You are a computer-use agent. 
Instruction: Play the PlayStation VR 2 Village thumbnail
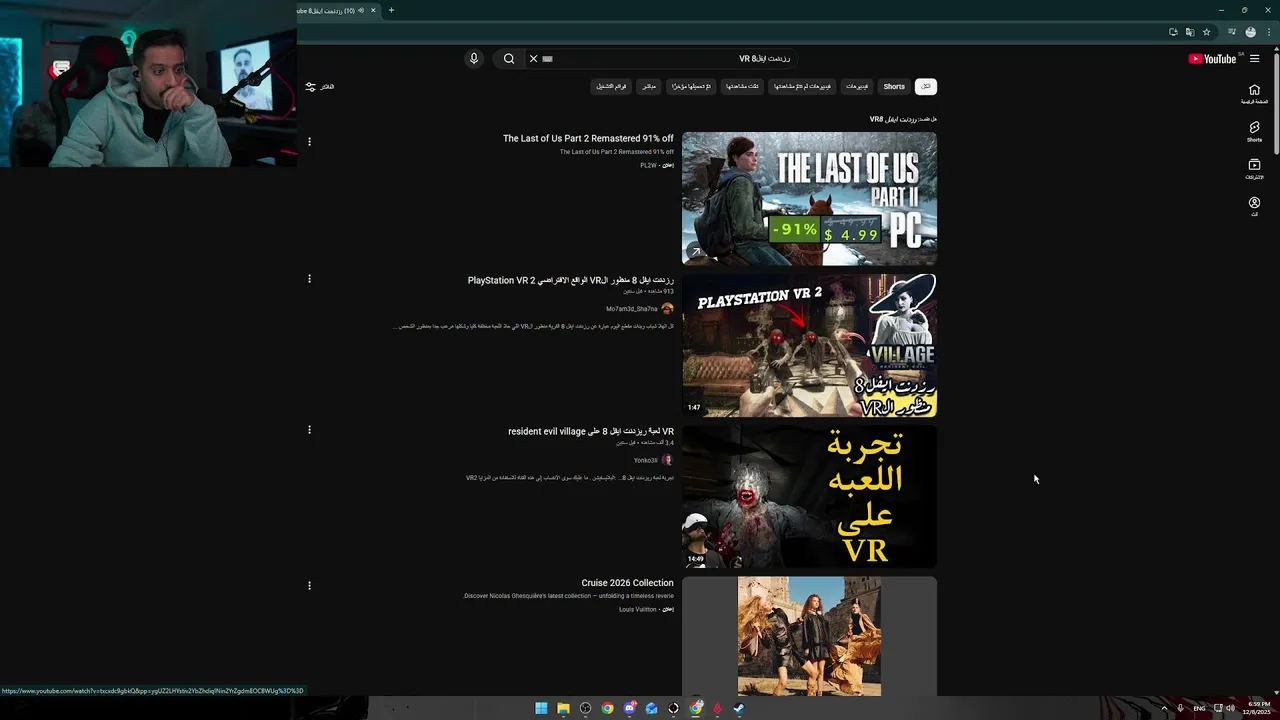[809, 346]
